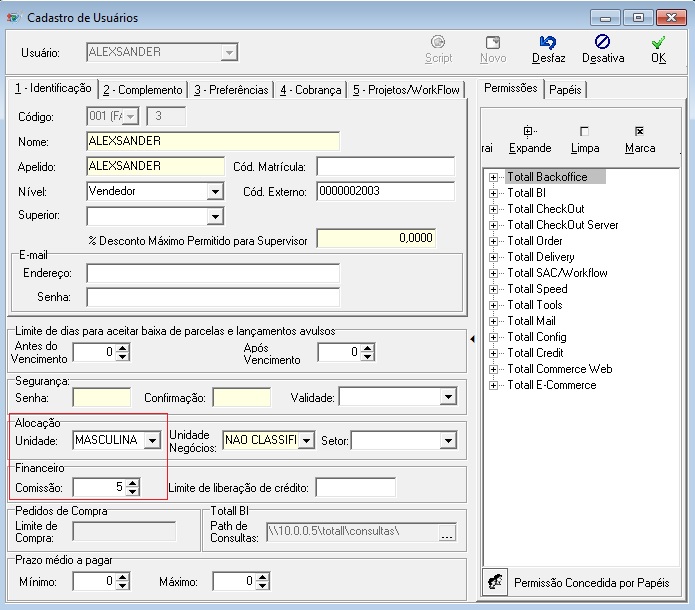
Task: Click the Script toolbar icon
Action: point(438,42)
